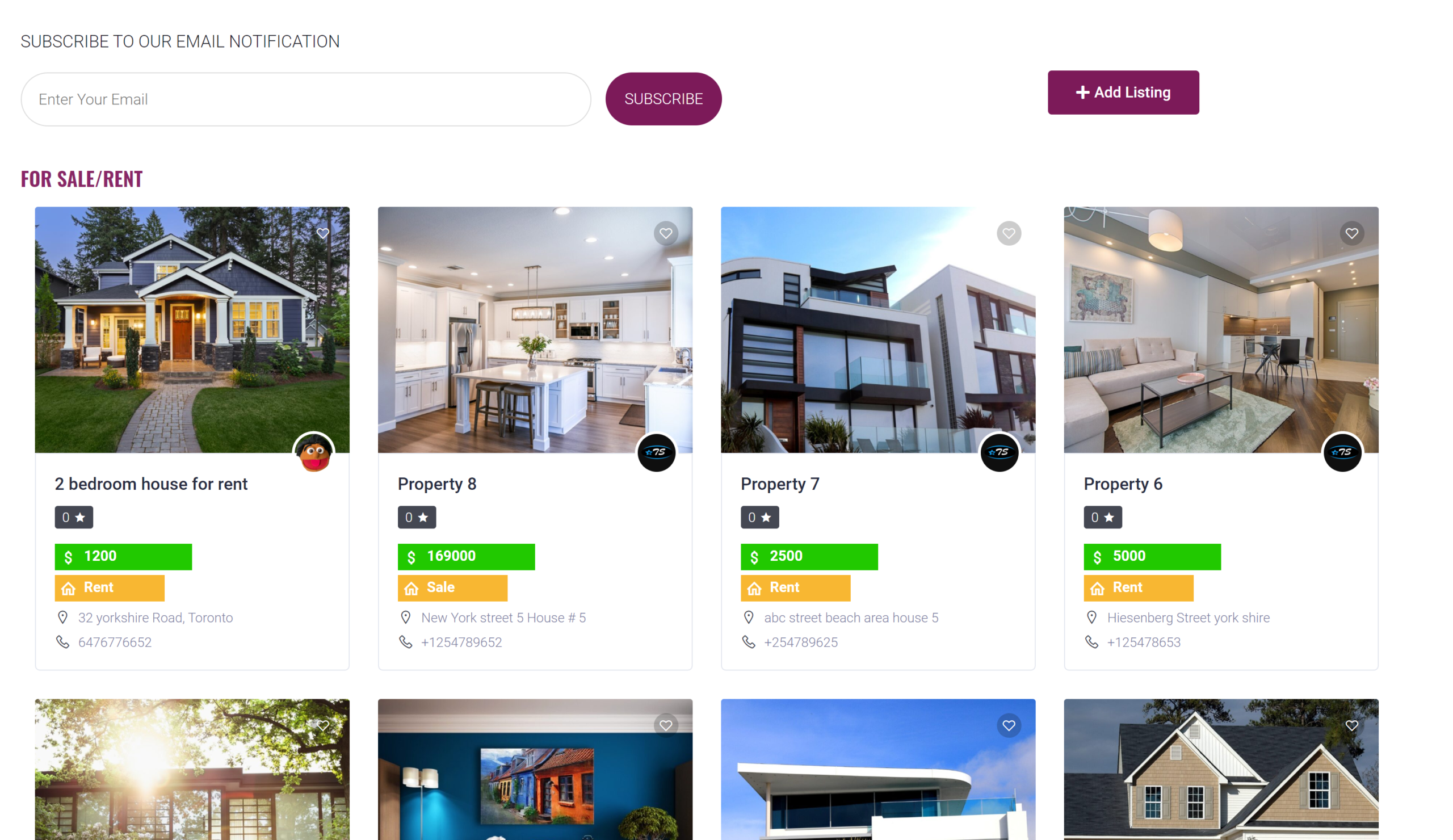This screenshot has height=840, width=1453.
Task: Click phone icon for 6476776652
Action: [x=62, y=642]
